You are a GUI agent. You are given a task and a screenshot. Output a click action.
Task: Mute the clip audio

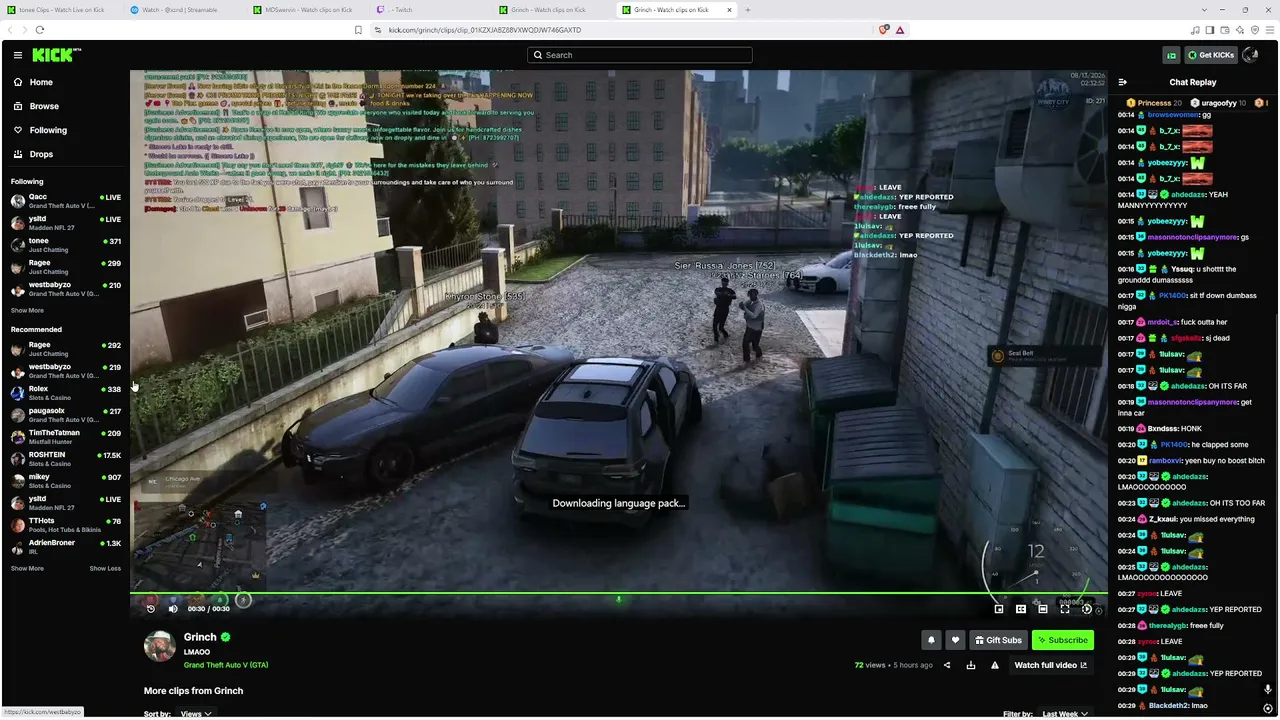[173, 608]
